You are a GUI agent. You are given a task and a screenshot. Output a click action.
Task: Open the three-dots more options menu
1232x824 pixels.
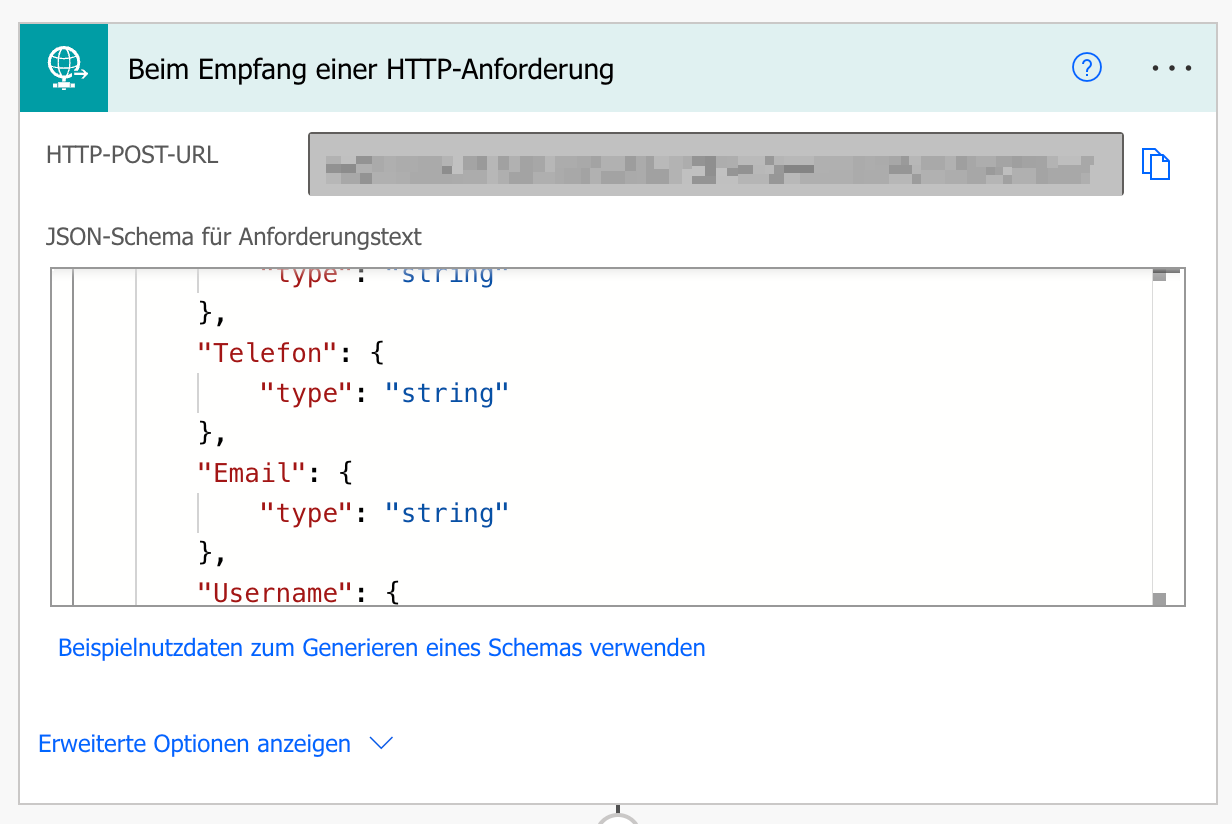pyautogui.click(x=1171, y=68)
